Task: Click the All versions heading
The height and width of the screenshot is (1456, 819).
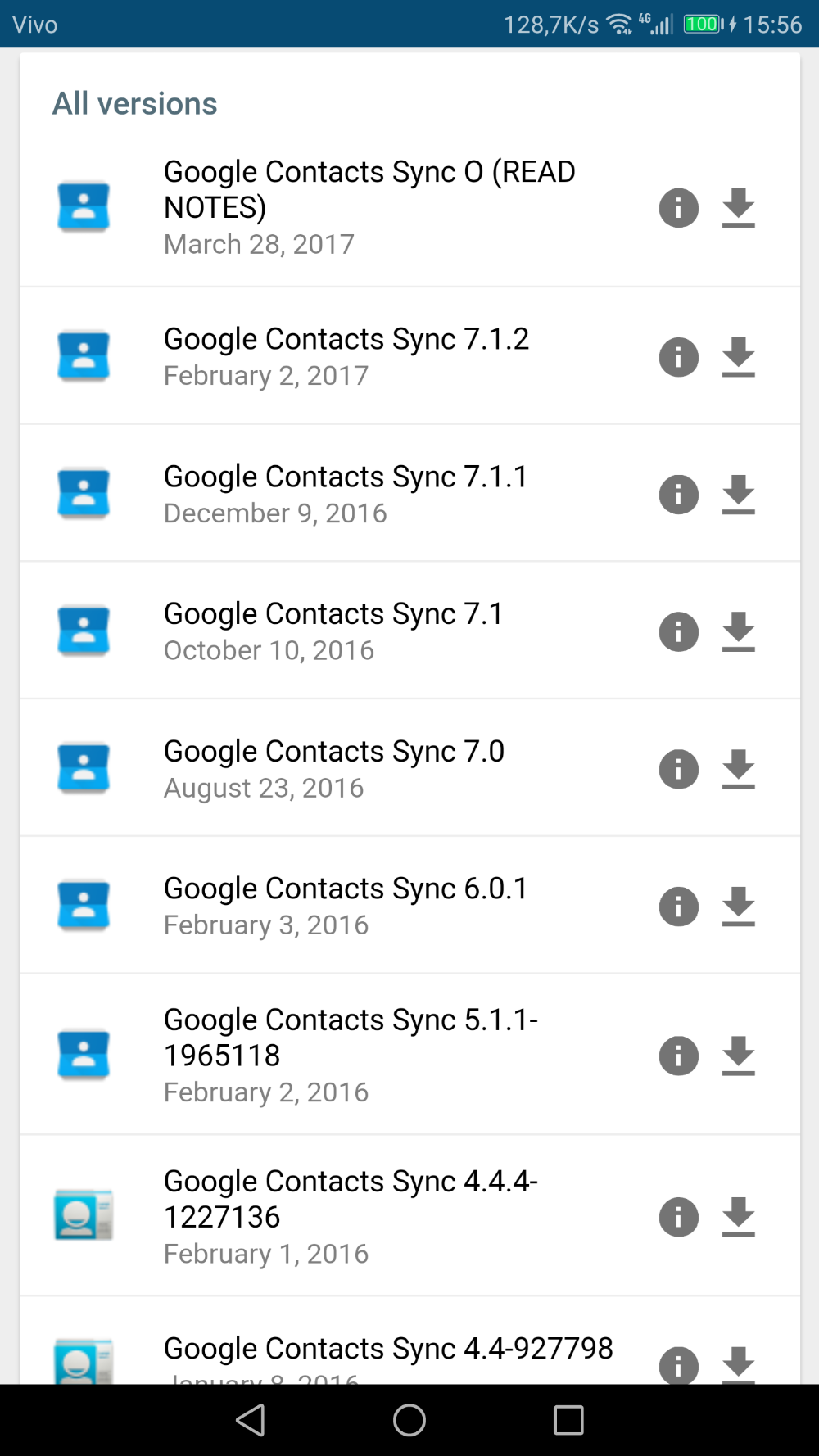Action: point(135,104)
